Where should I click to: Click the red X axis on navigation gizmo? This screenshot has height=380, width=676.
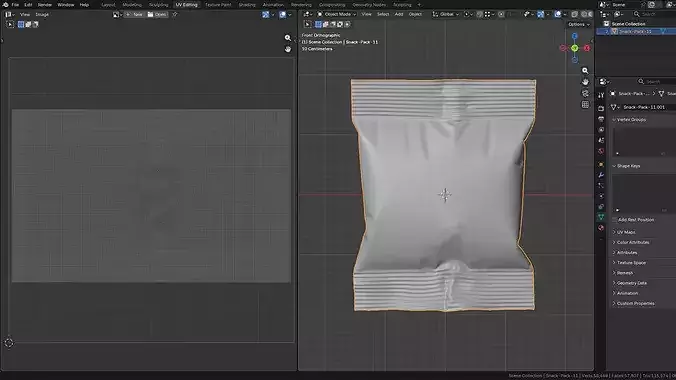(587, 48)
